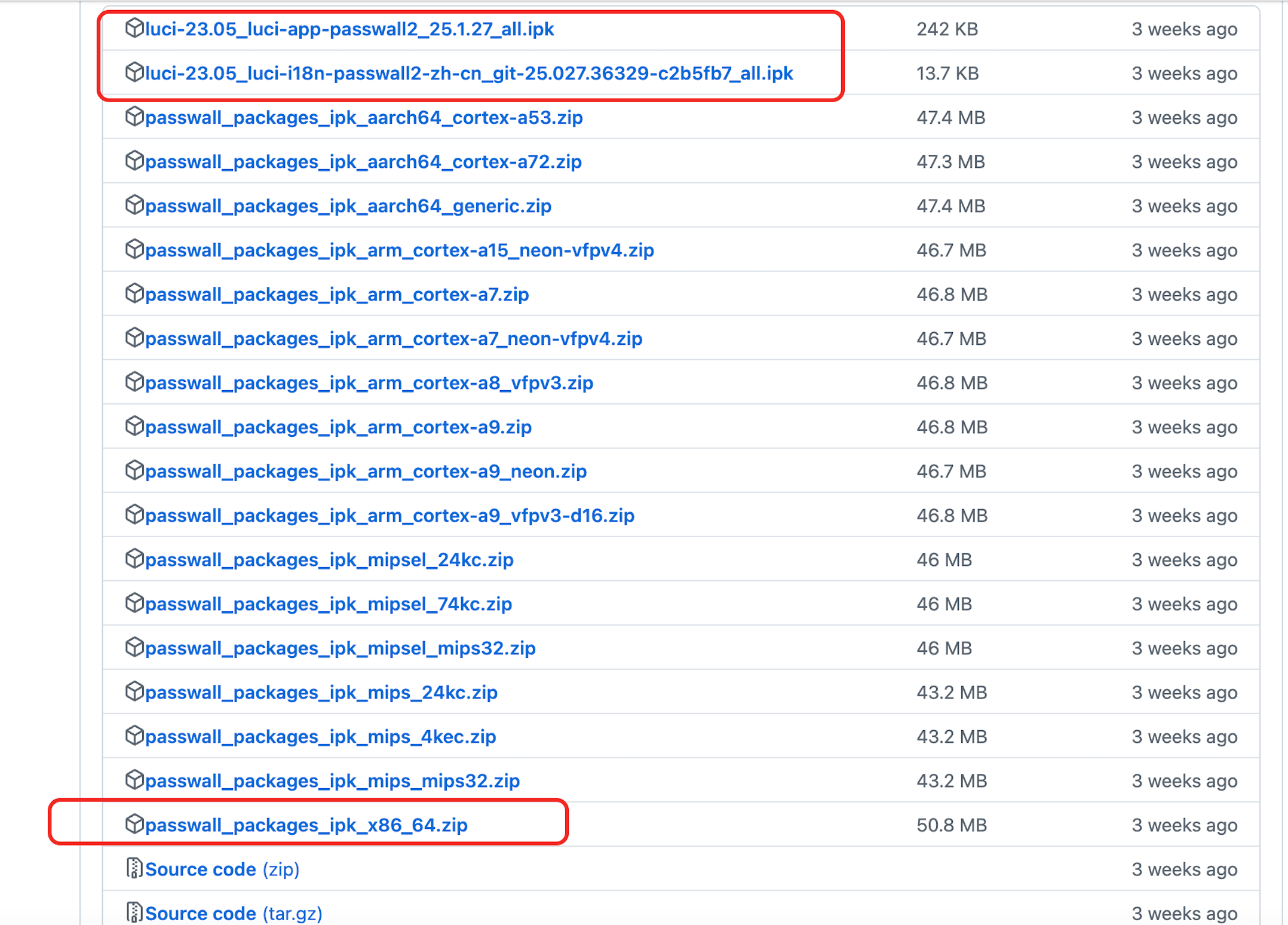Download passwall_packages_ipk_arm_cortex-a7.zip
Image resolution: width=1288 pixels, height=925 pixels.
pyautogui.click(x=337, y=295)
